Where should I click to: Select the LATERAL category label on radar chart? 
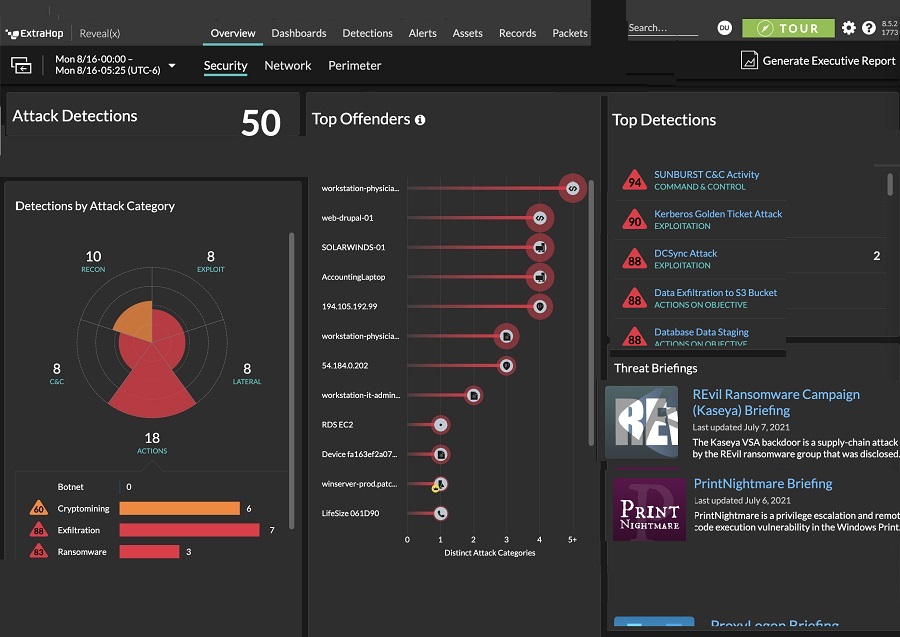tap(247, 373)
